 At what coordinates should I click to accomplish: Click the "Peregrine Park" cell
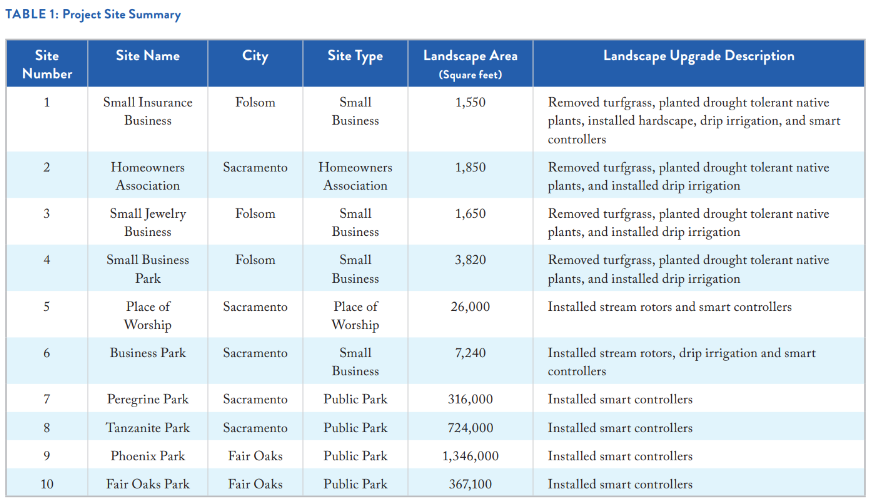[x=147, y=399]
